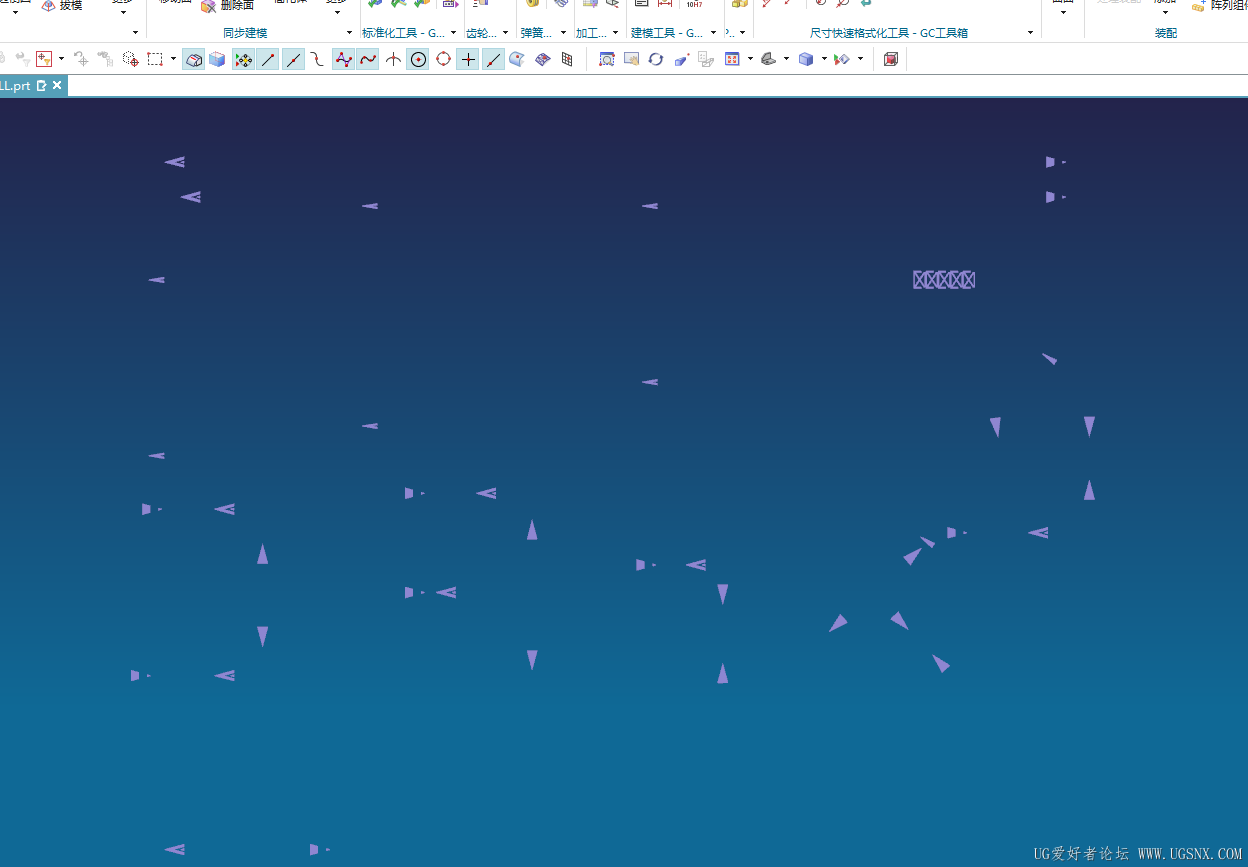1248x867 pixels.
Task: Click the 标准化工具 group label
Action: pyautogui.click(x=404, y=33)
